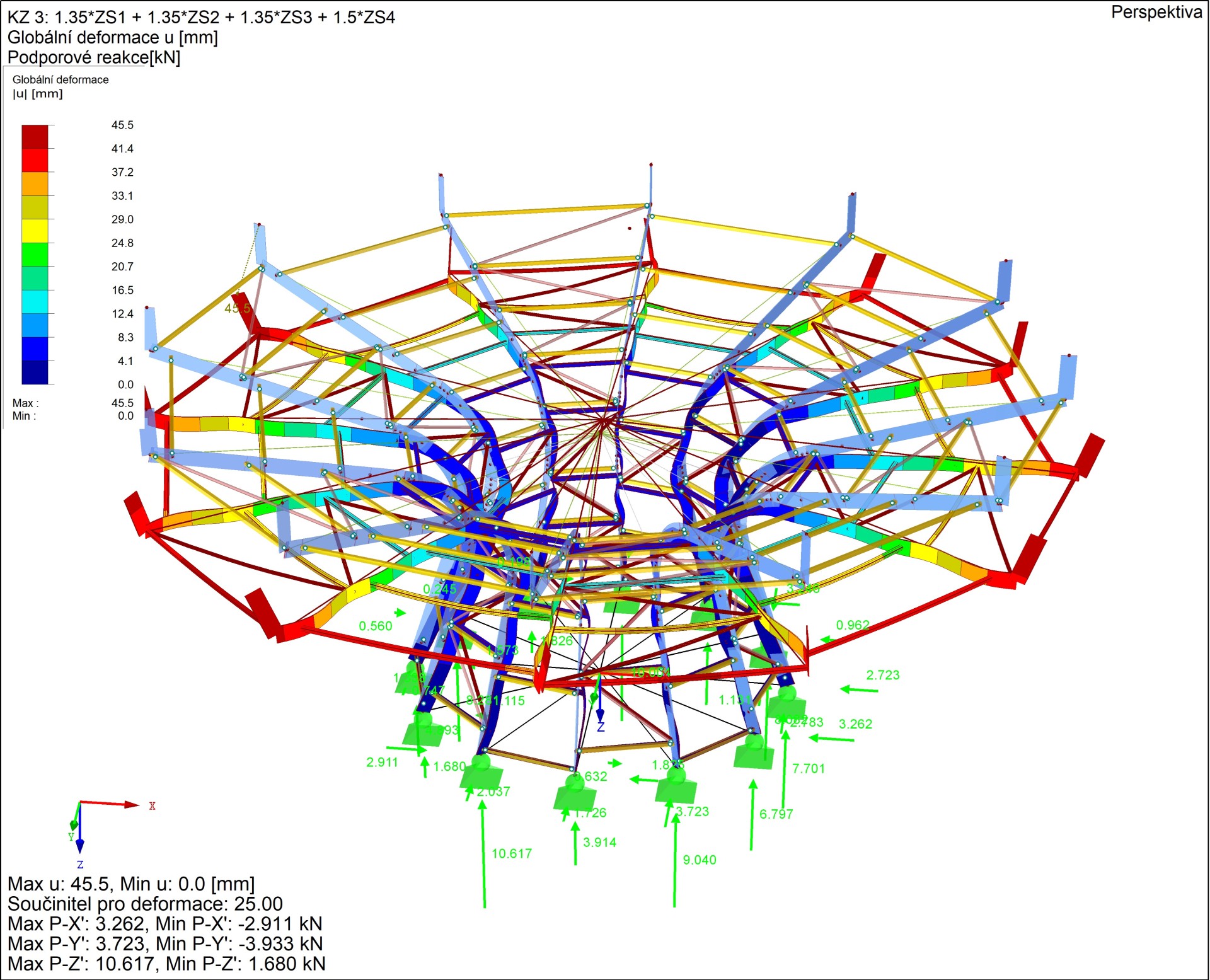This screenshot has width=1210, height=980.
Task: Click the green Y axis label
Action: pos(71,836)
